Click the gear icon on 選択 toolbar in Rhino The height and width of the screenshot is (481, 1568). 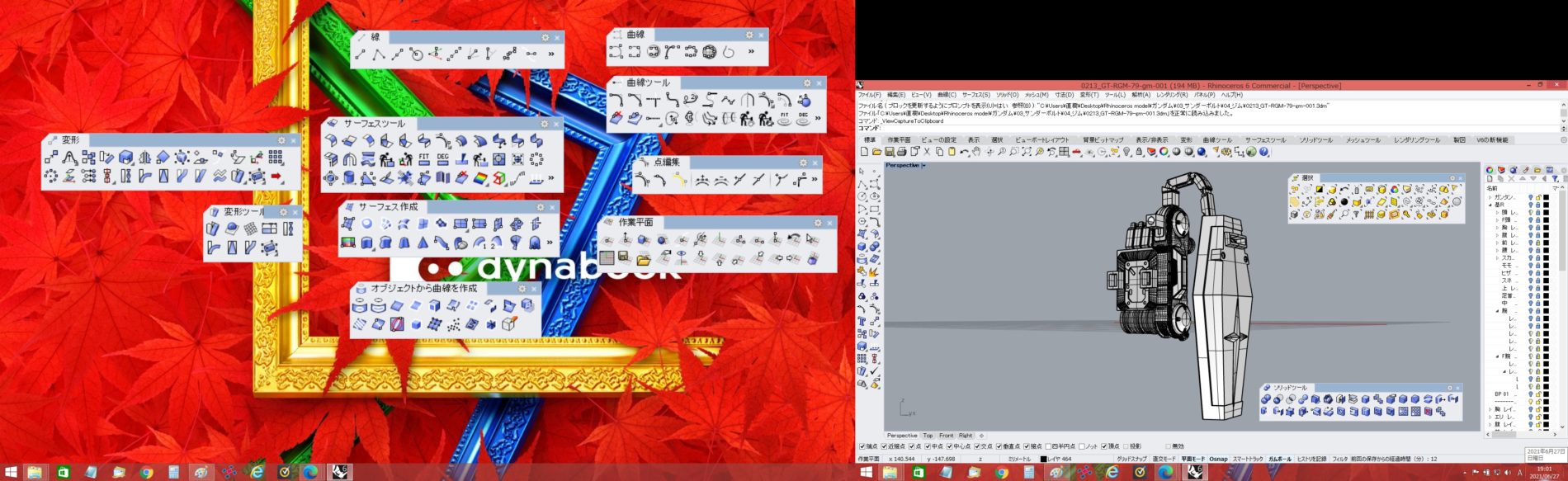pos(1452,178)
